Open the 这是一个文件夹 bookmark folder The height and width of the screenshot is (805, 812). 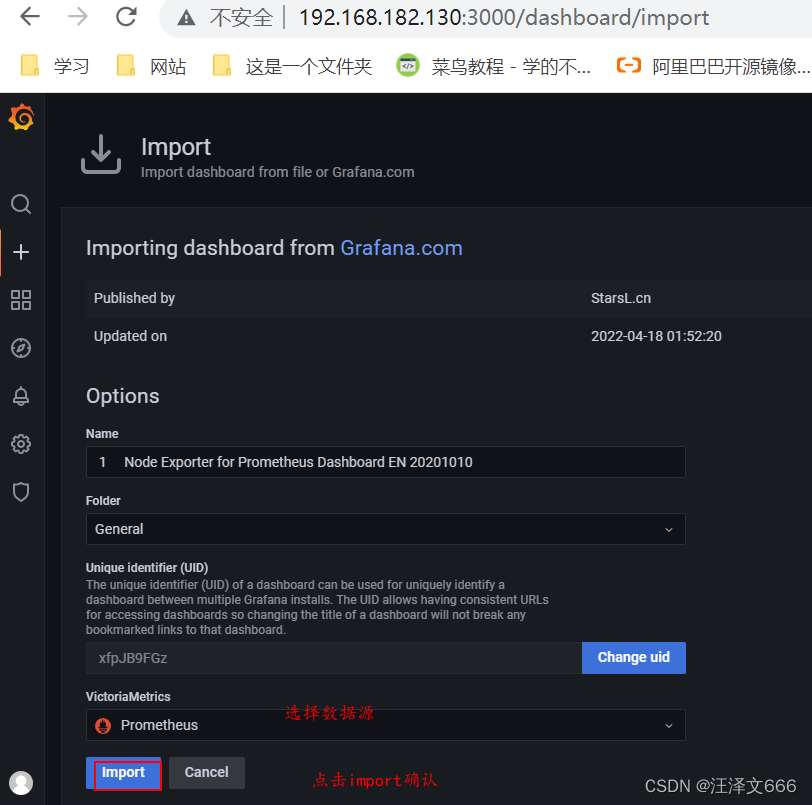click(292, 66)
